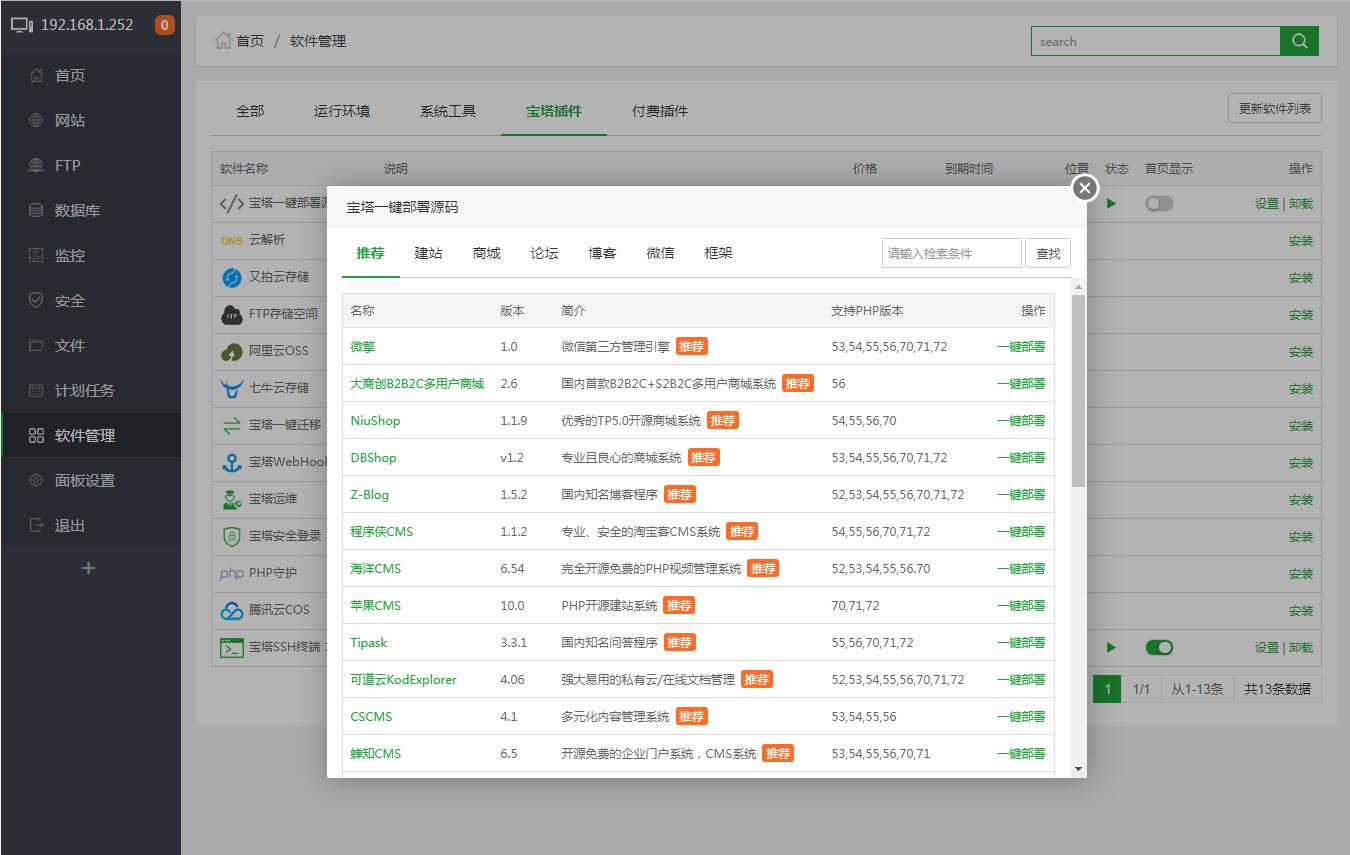
Task: Open the 商城 tab in the deploy dialog
Action: 486,253
